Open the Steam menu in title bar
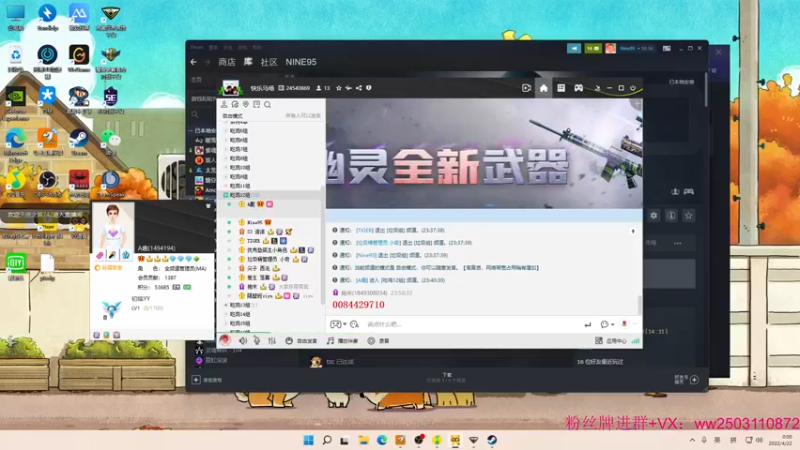Screen dimensions: 800x450 197,47
